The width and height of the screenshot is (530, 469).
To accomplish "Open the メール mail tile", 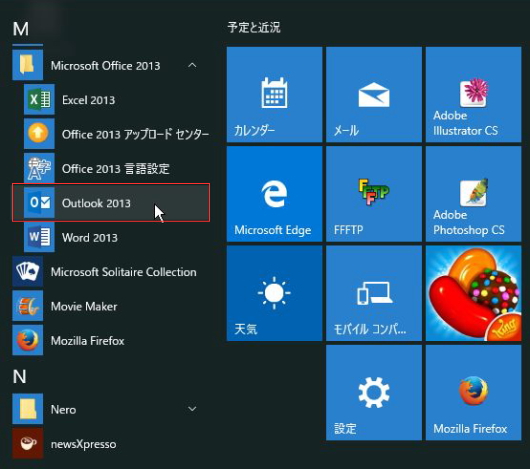I will (x=374, y=94).
